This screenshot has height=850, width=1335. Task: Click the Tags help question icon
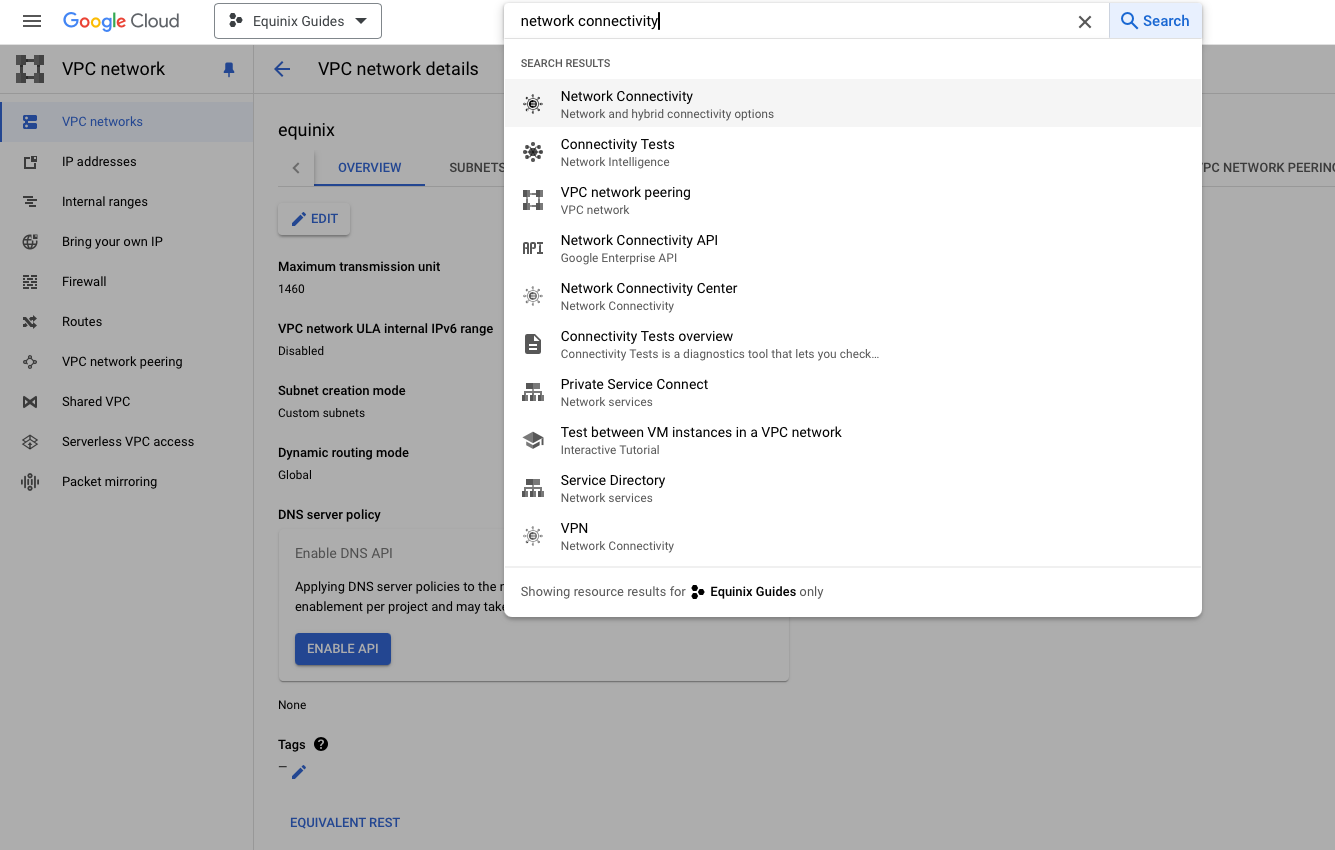321,744
